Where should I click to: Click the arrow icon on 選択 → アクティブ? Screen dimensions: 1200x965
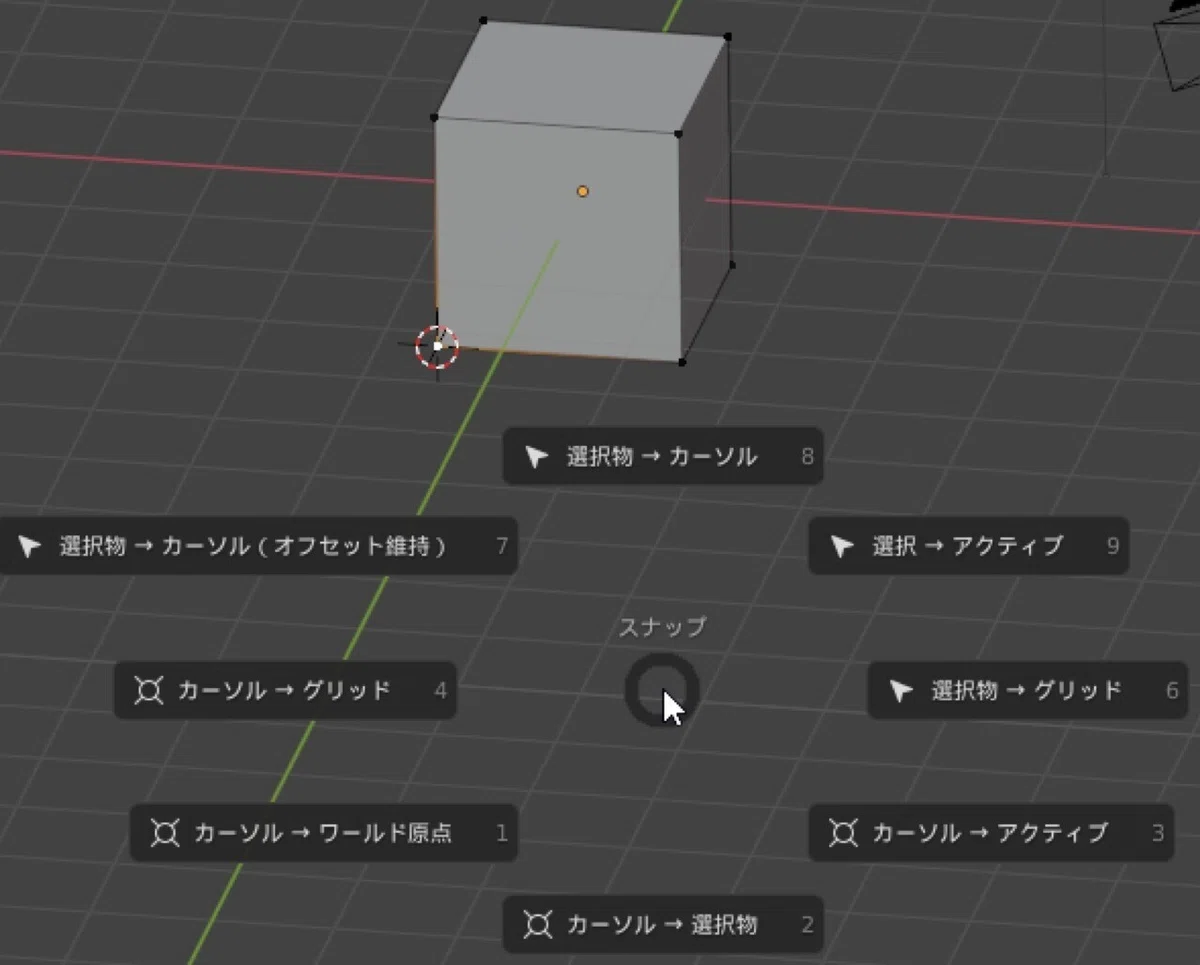843,546
